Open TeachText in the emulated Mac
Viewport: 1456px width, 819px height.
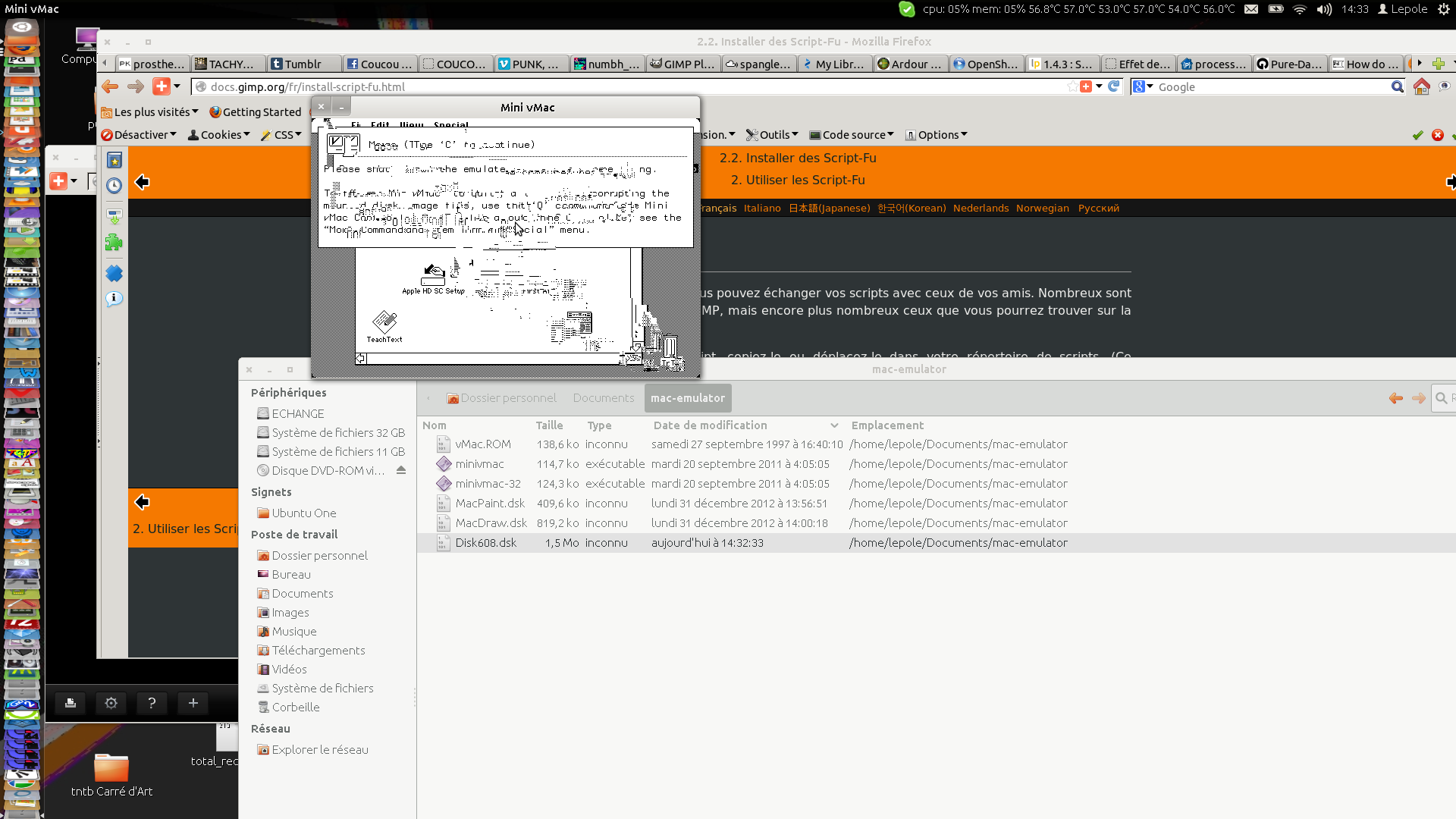[384, 323]
